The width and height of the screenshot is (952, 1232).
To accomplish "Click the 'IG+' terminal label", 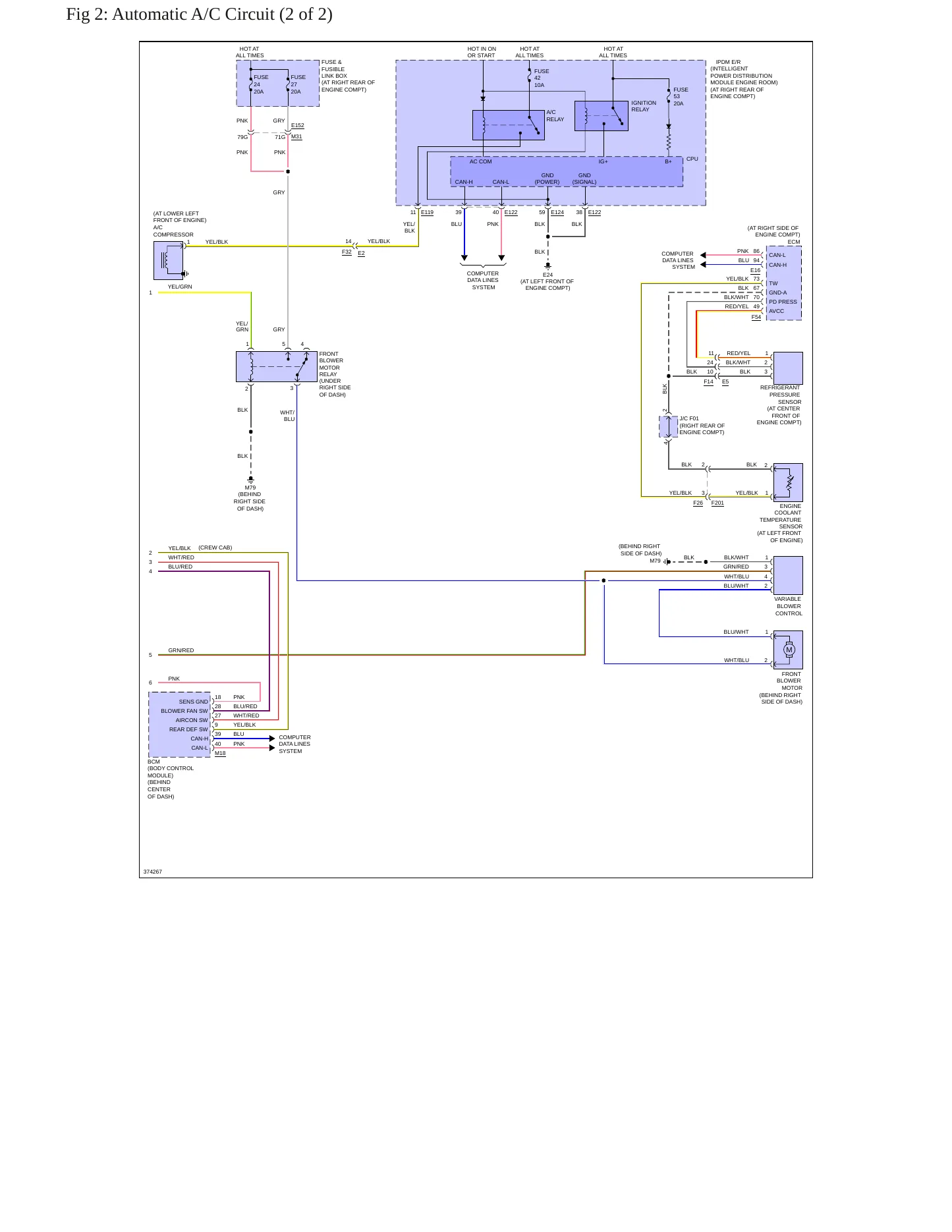I will pos(603,161).
